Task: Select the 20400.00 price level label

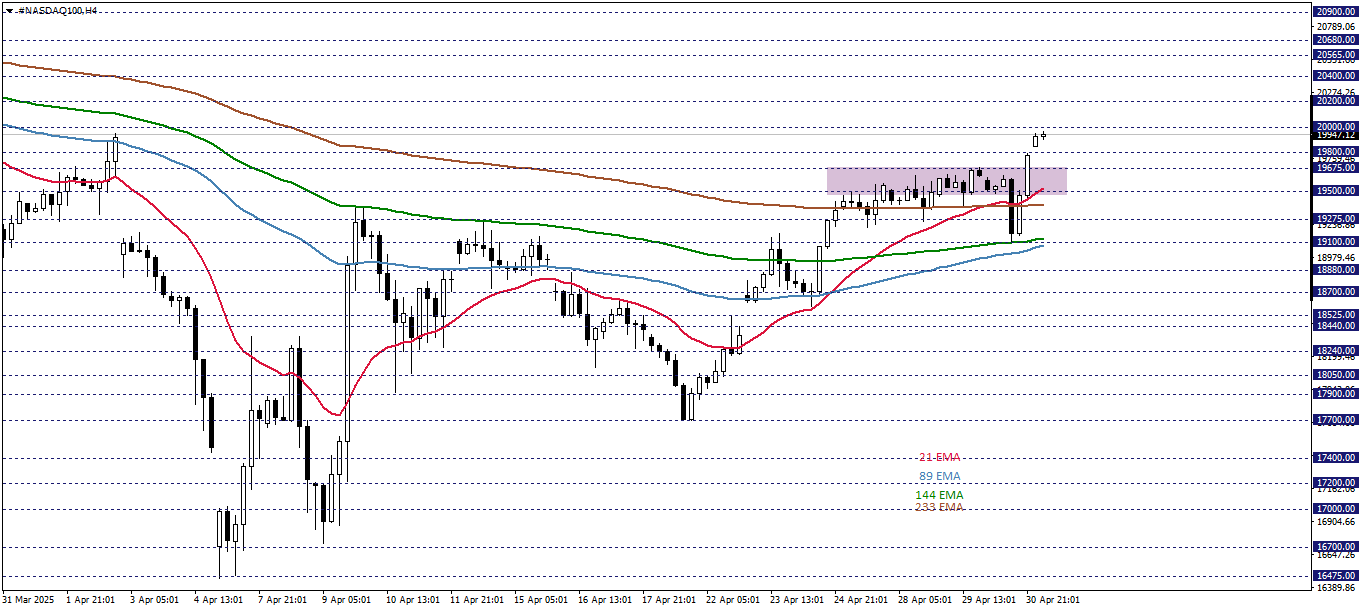Action: click(x=1336, y=76)
